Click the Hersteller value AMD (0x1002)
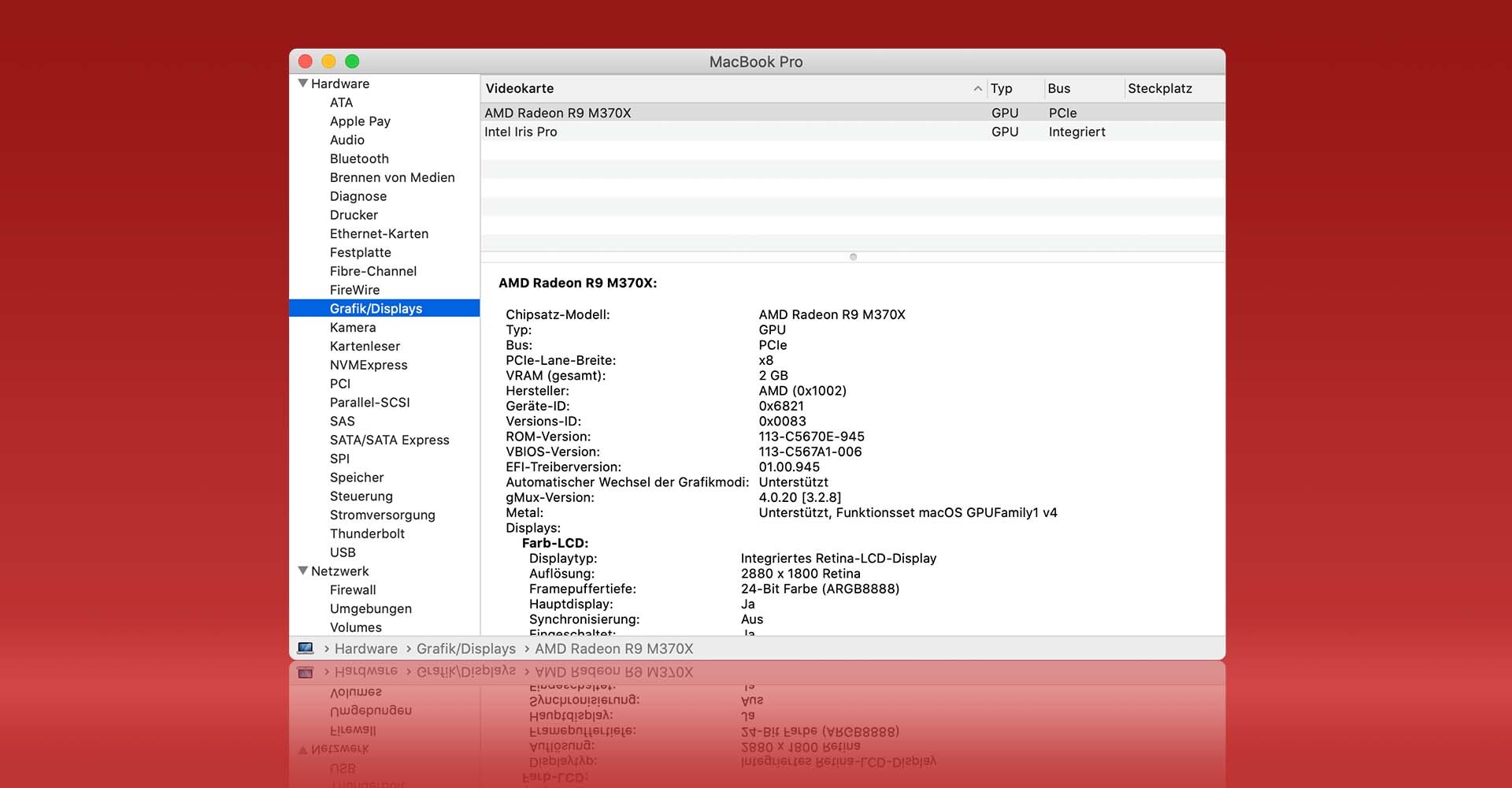The image size is (1512, 788). pos(802,391)
